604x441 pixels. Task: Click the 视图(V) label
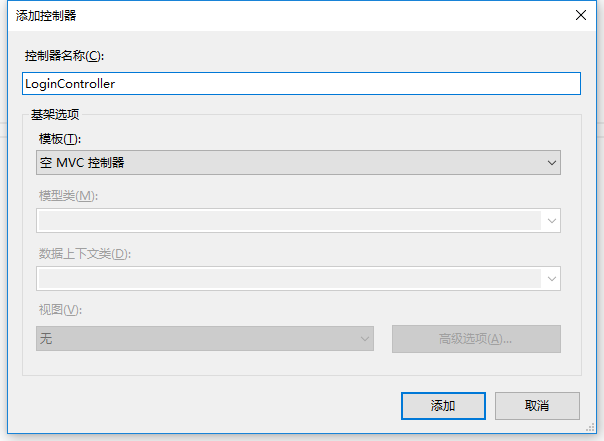59,310
